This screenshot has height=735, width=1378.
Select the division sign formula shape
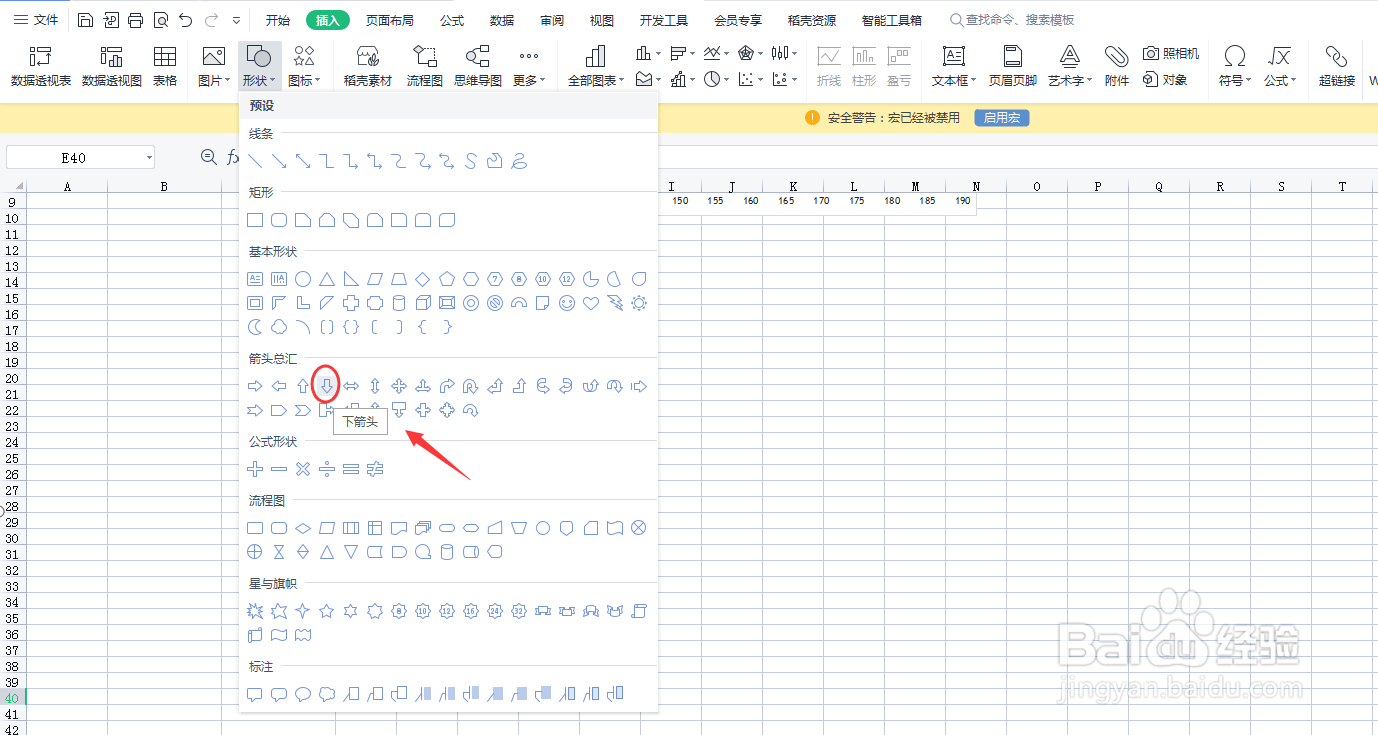(327, 469)
